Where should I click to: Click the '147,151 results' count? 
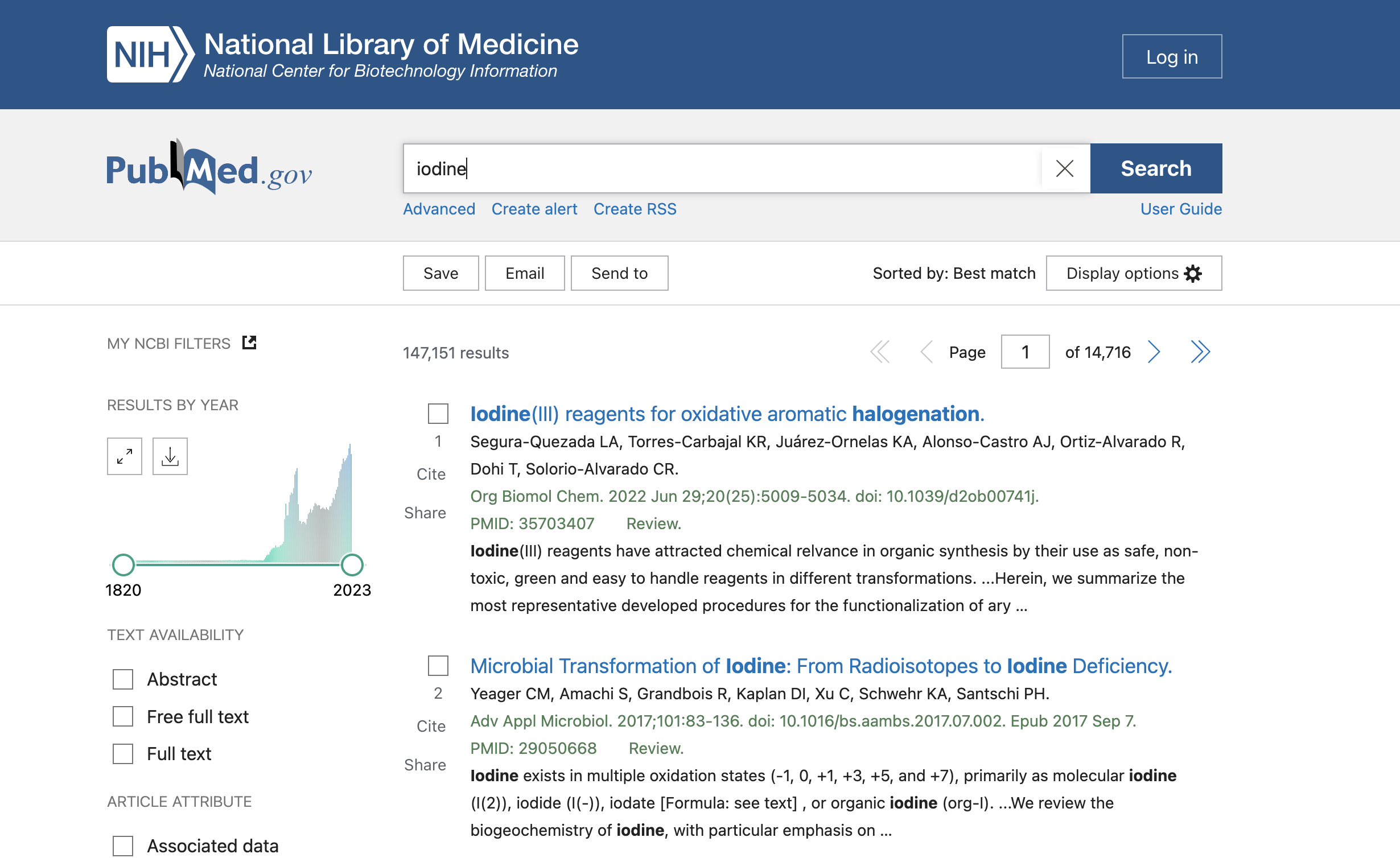[x=456, y=353]
